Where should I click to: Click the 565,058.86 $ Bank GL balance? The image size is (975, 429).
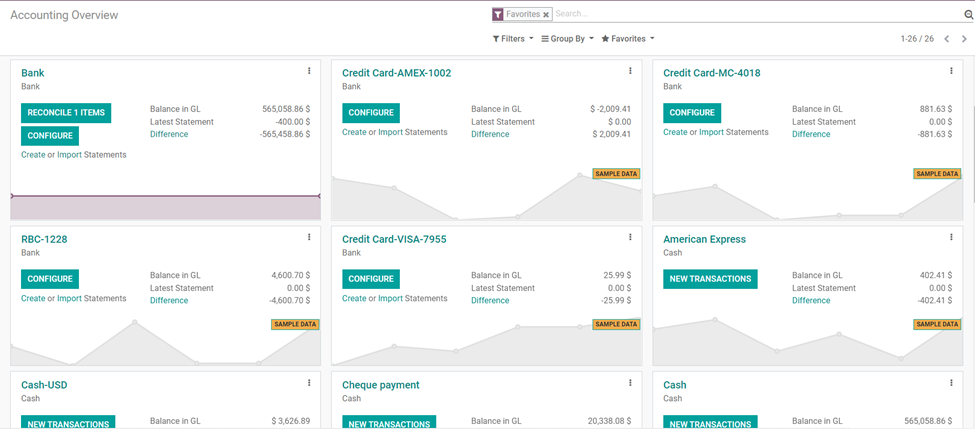286,109
